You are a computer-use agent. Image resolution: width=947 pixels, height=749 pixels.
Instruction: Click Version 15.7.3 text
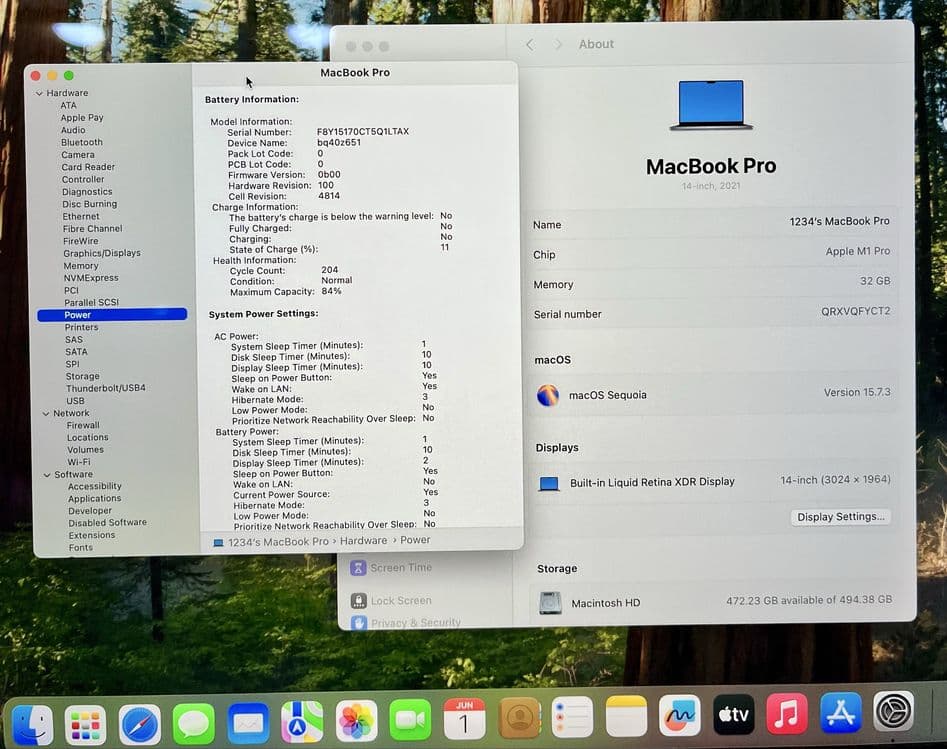click(x=857, y=393)
